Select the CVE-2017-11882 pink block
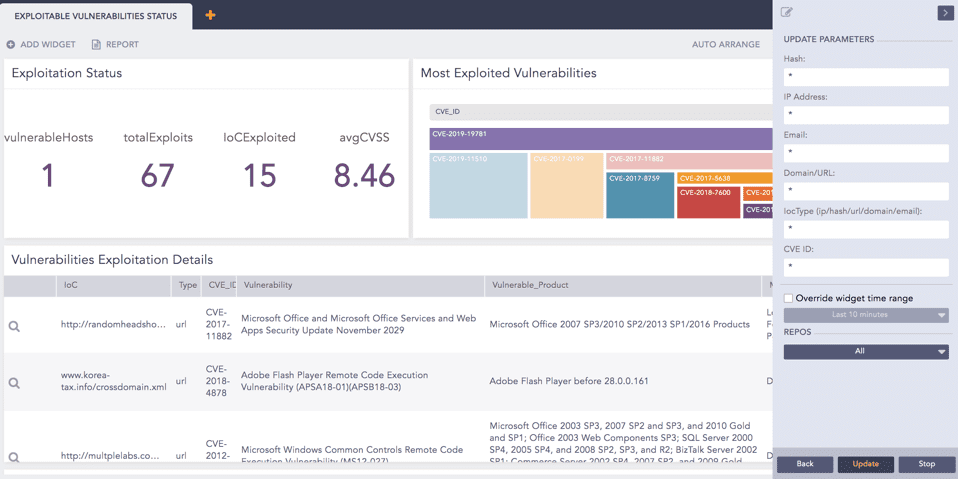 (x=690, y=161)
